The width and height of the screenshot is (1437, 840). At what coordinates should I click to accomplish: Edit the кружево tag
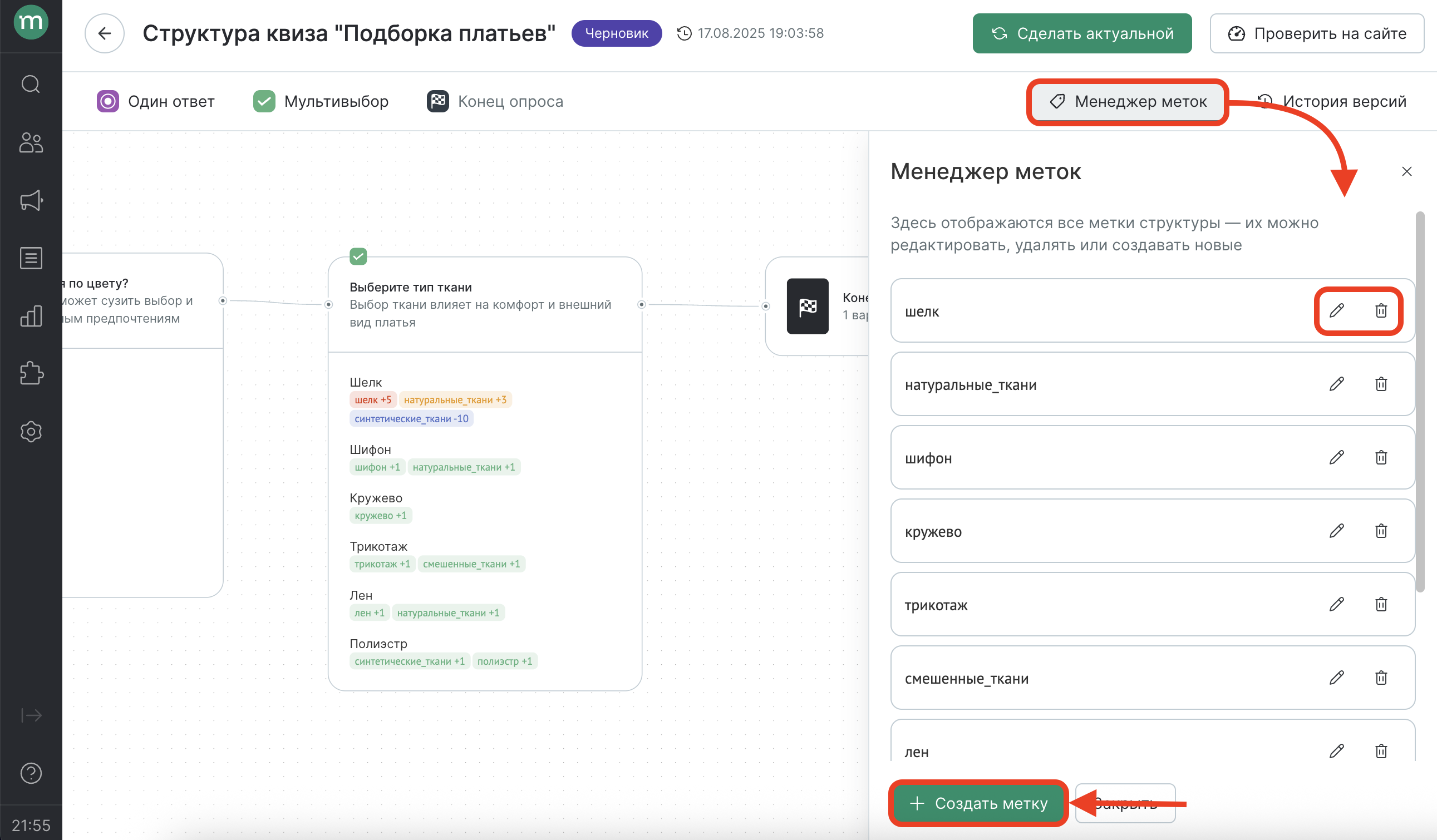(1337, 531)
